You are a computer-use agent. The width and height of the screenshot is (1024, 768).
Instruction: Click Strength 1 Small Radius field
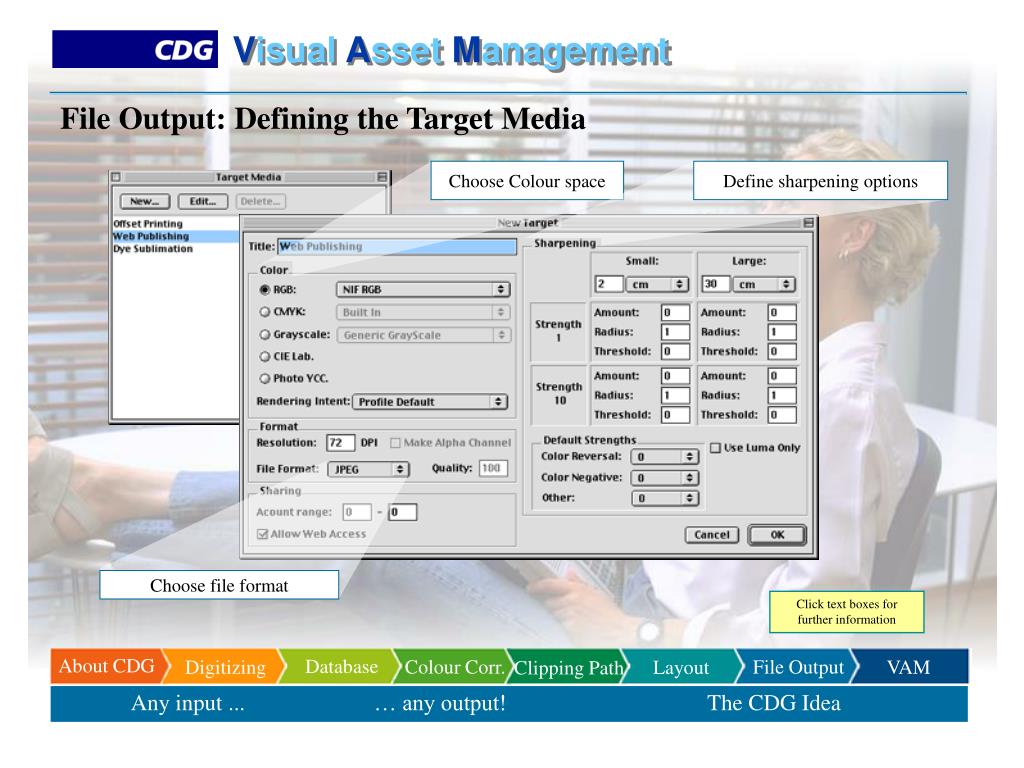click(x=675, y=332)
